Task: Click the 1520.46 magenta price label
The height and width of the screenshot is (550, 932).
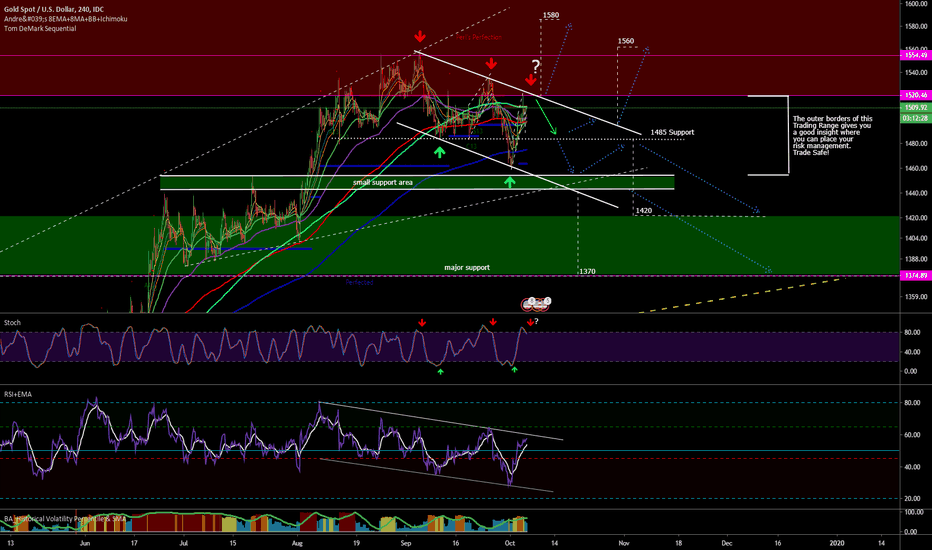Action: [916, 95]
